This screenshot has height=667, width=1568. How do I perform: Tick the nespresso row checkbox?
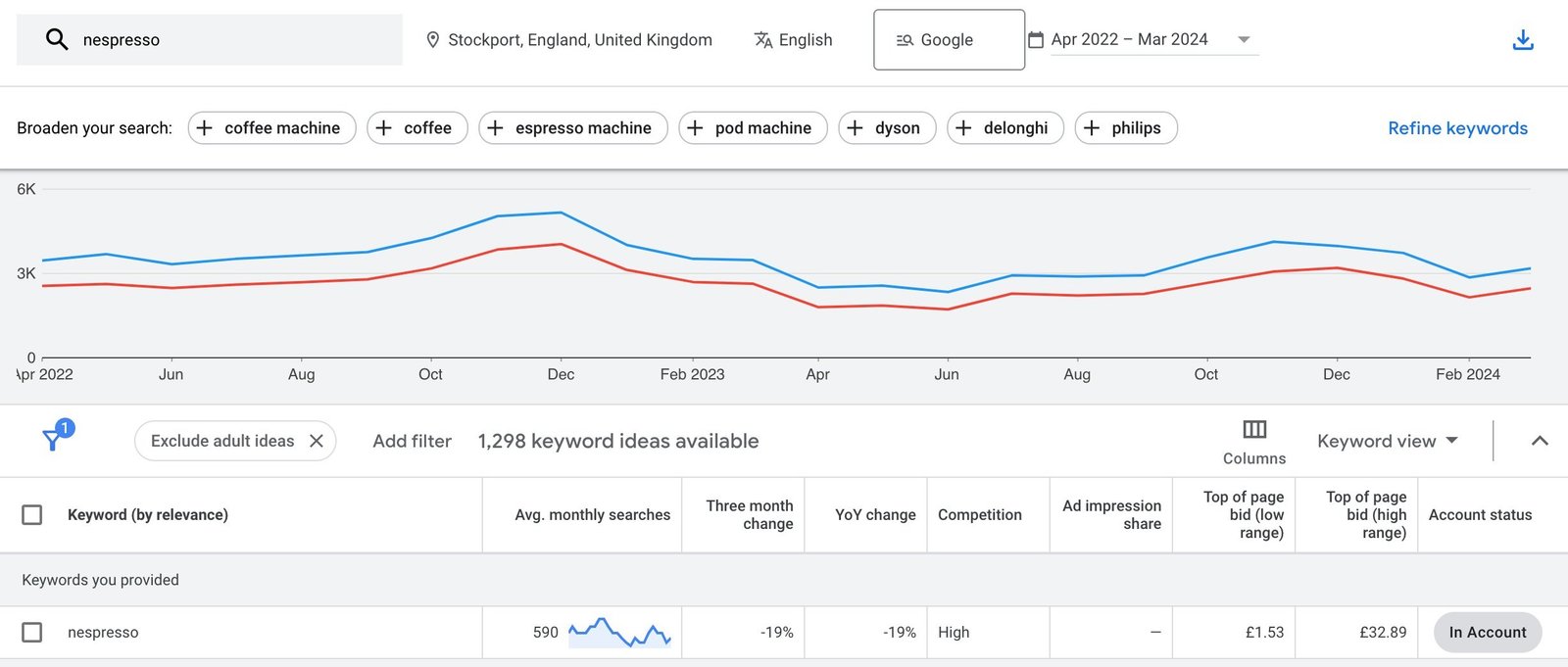tap(32, 633)
